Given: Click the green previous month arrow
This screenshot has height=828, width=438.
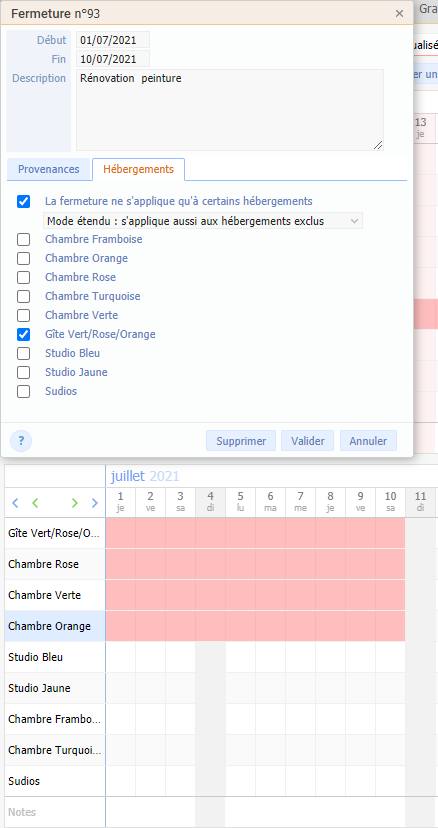Looking at the screenshot, I should 35,503.
